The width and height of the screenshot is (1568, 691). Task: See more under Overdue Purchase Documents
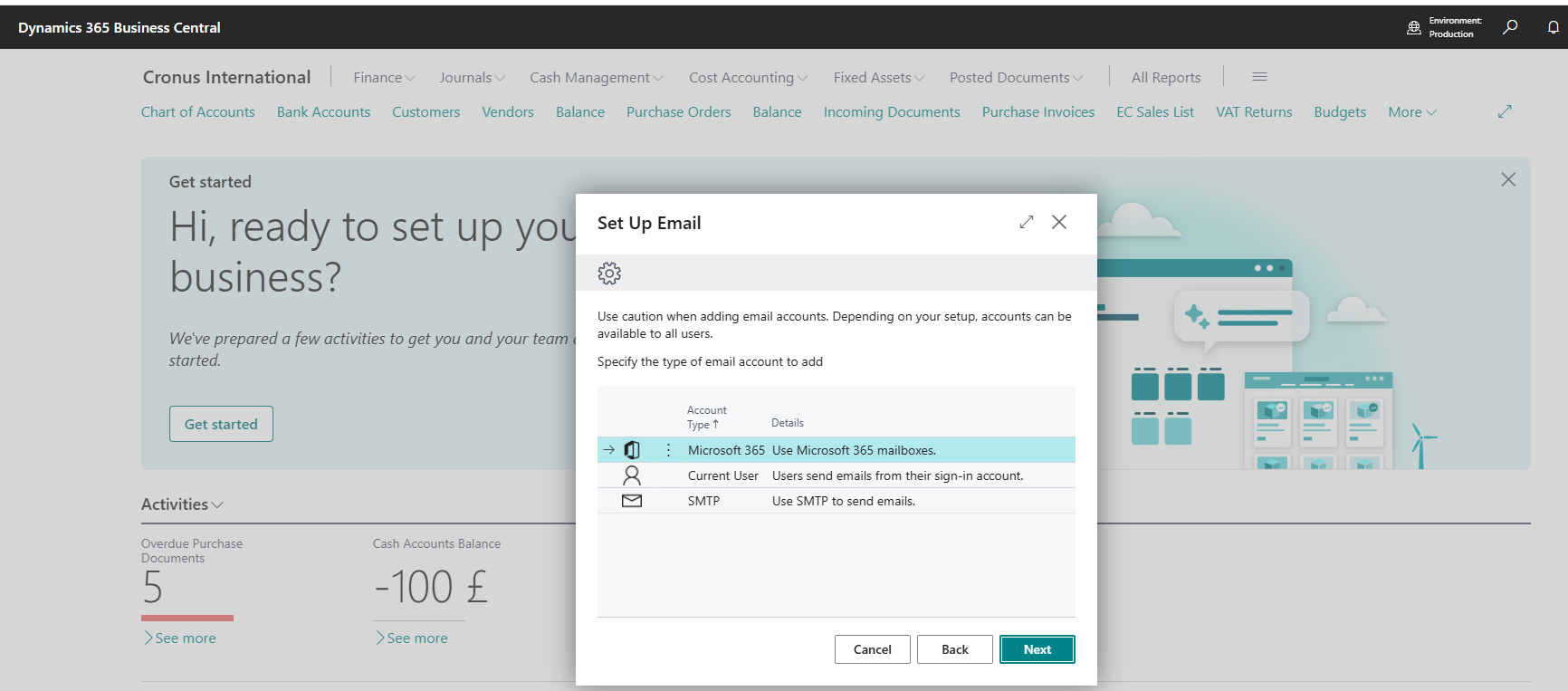click(179, 638)
